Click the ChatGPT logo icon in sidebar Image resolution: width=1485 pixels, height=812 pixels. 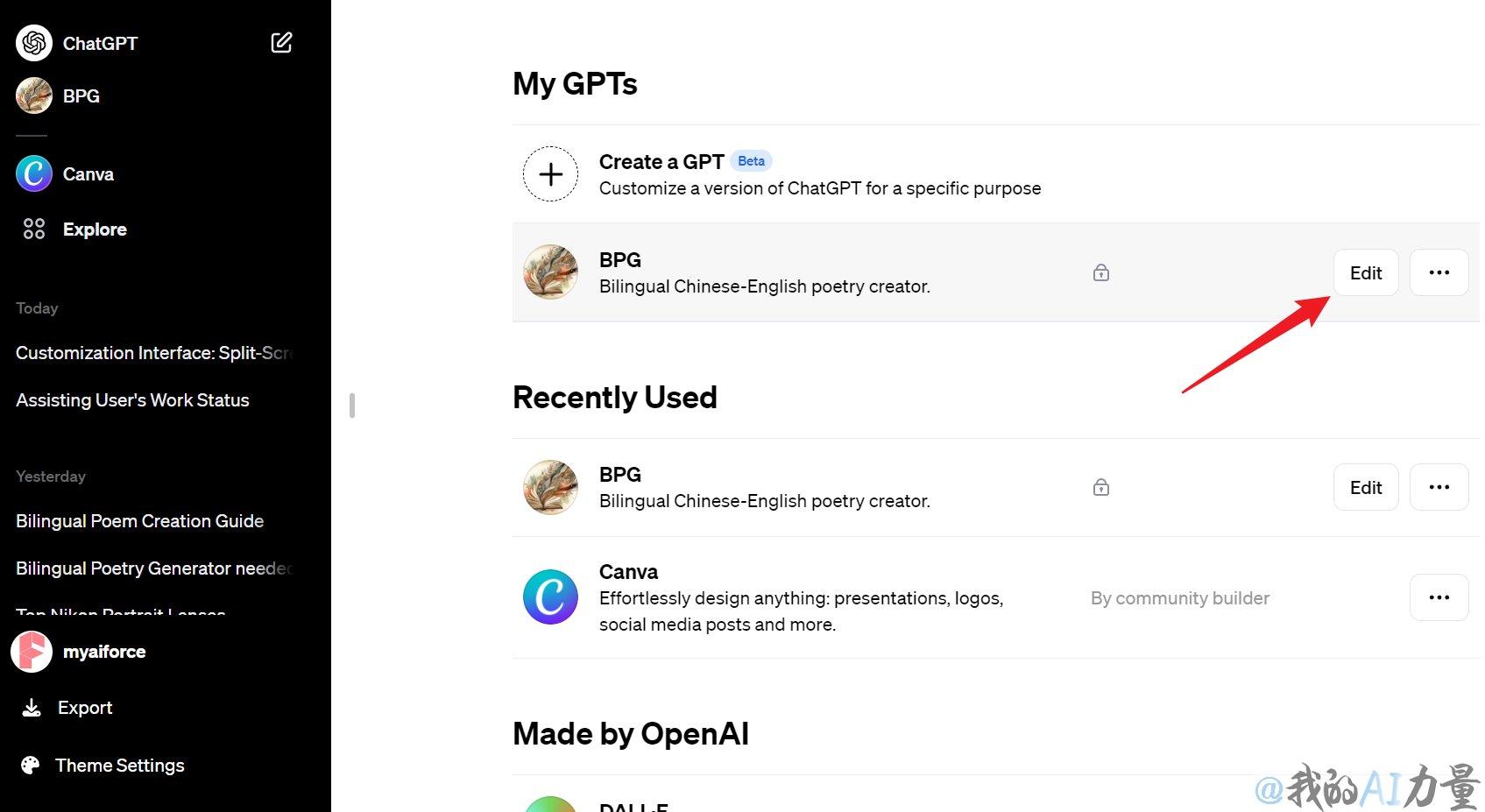(34, 43)
